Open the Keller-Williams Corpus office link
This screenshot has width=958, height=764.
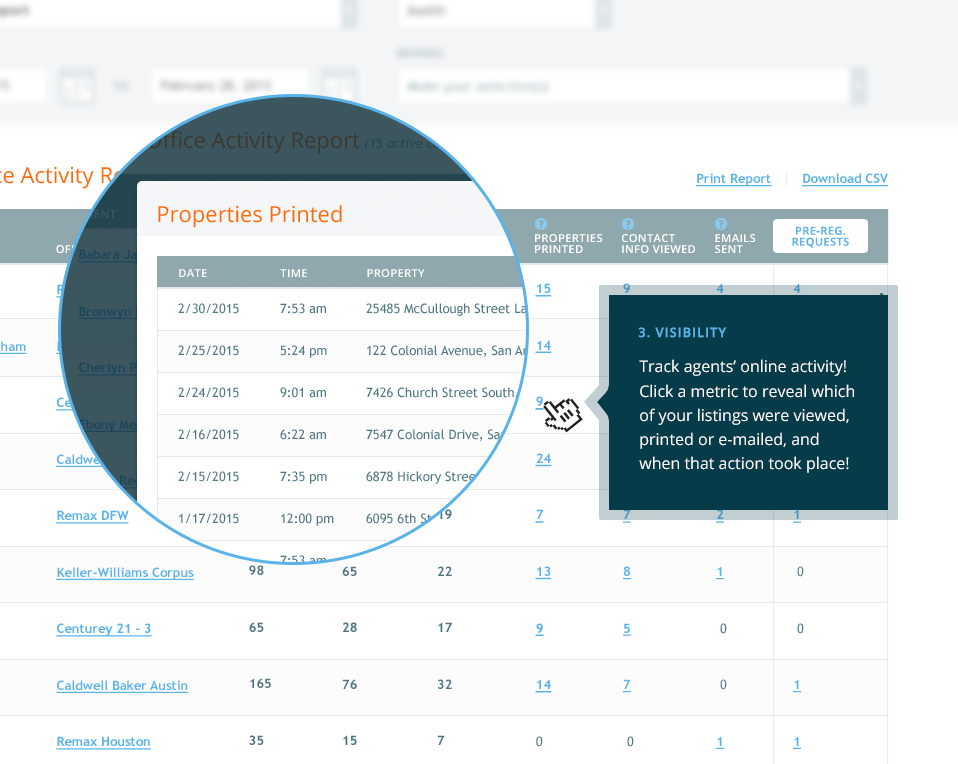pyautogui.click(x=125, y=573)
